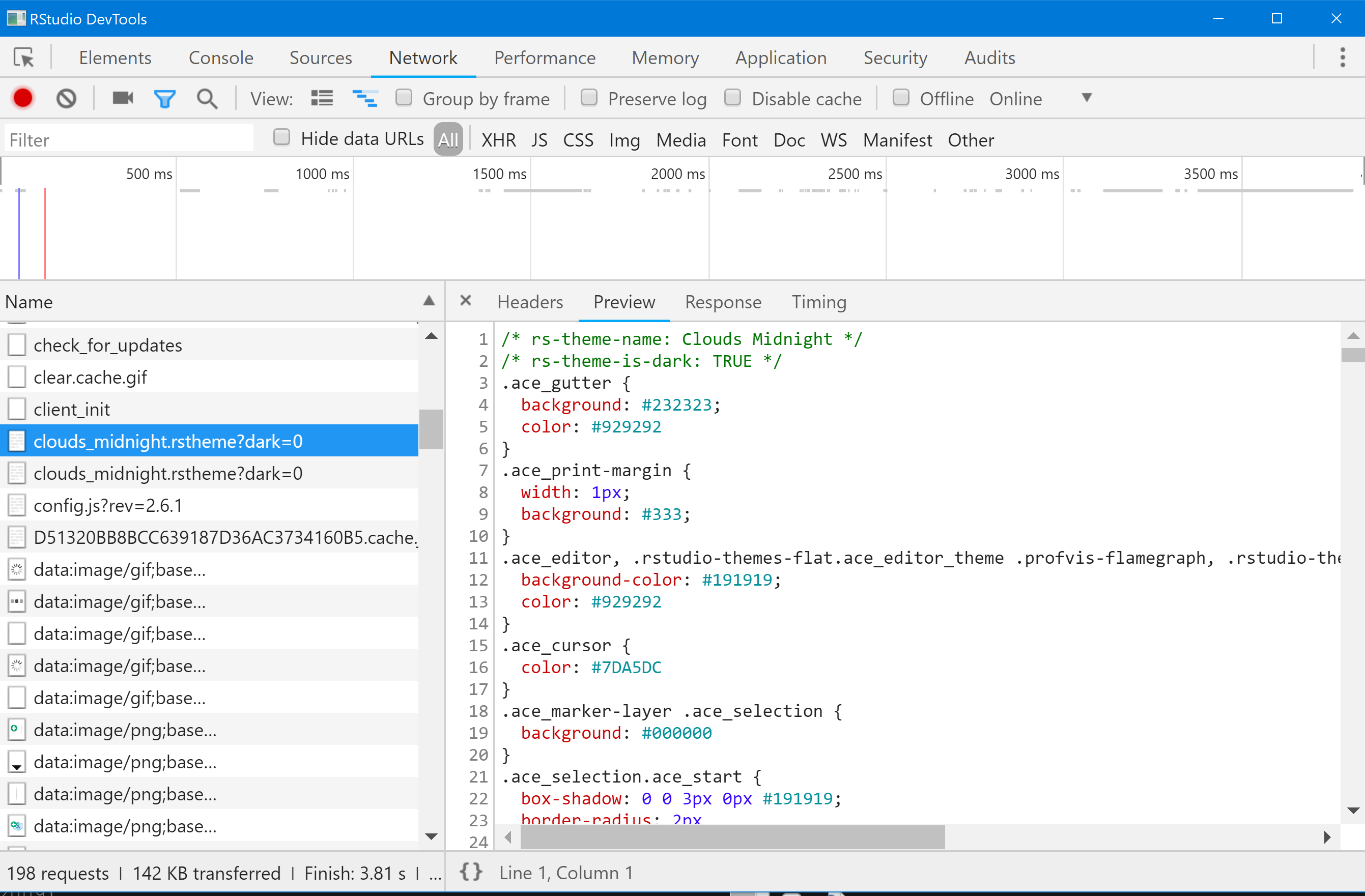
Task: Tick the Hide data URLs checkbox
Action: (281, 137)
